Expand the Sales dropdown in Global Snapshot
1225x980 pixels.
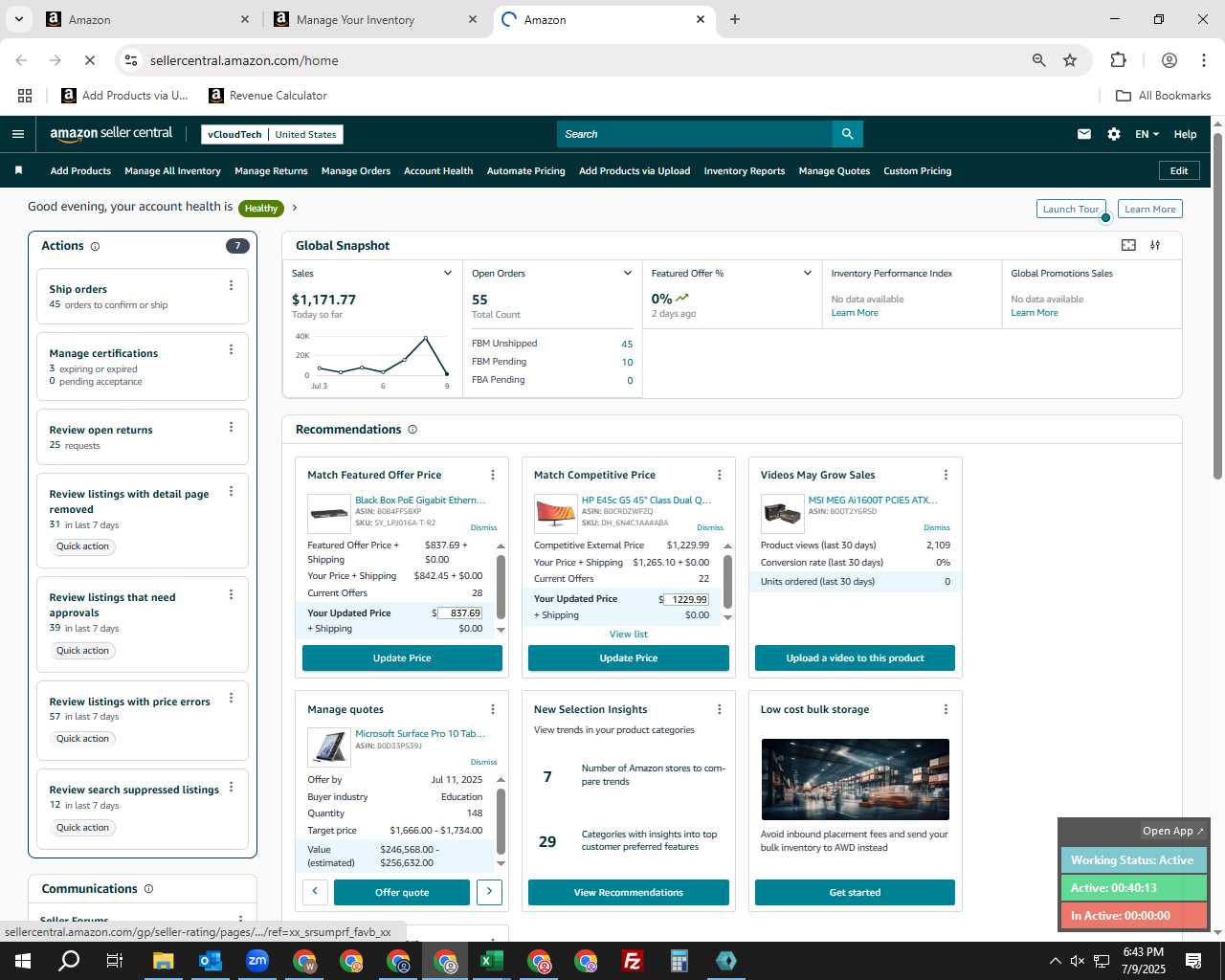[x=447, y=274]
